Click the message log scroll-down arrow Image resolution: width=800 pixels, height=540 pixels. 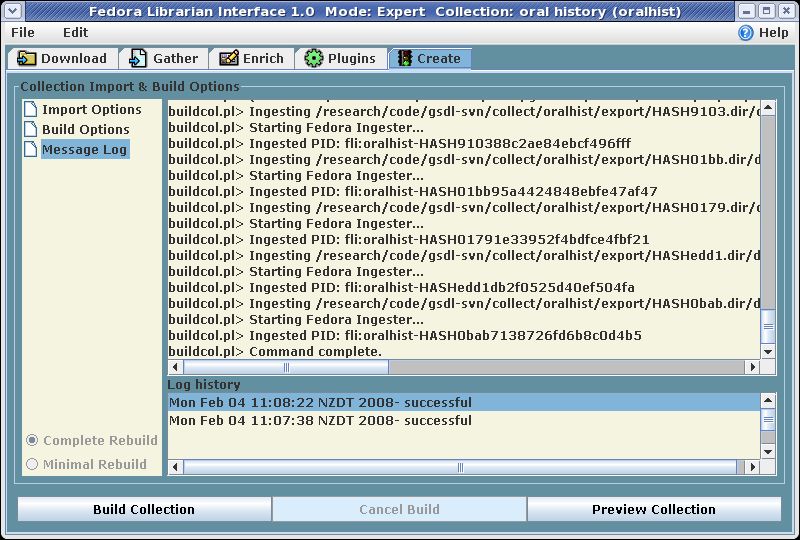coord(768,352)
